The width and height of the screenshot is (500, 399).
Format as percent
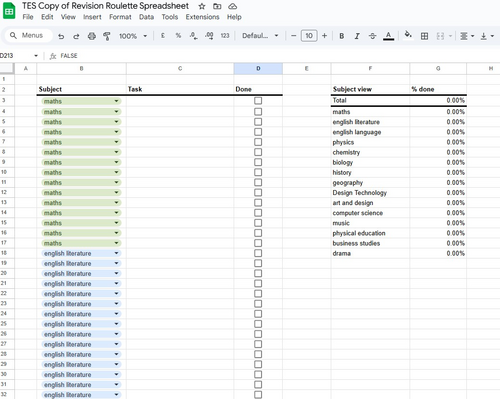(178, 36)
